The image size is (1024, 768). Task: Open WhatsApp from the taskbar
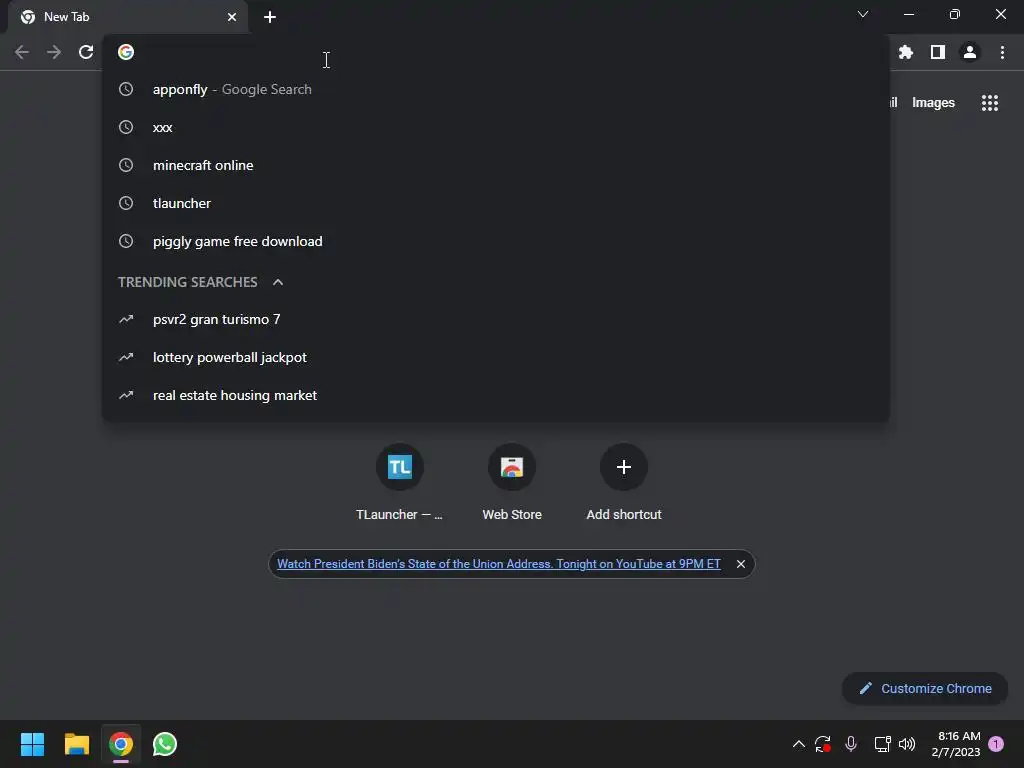(165, 744)
